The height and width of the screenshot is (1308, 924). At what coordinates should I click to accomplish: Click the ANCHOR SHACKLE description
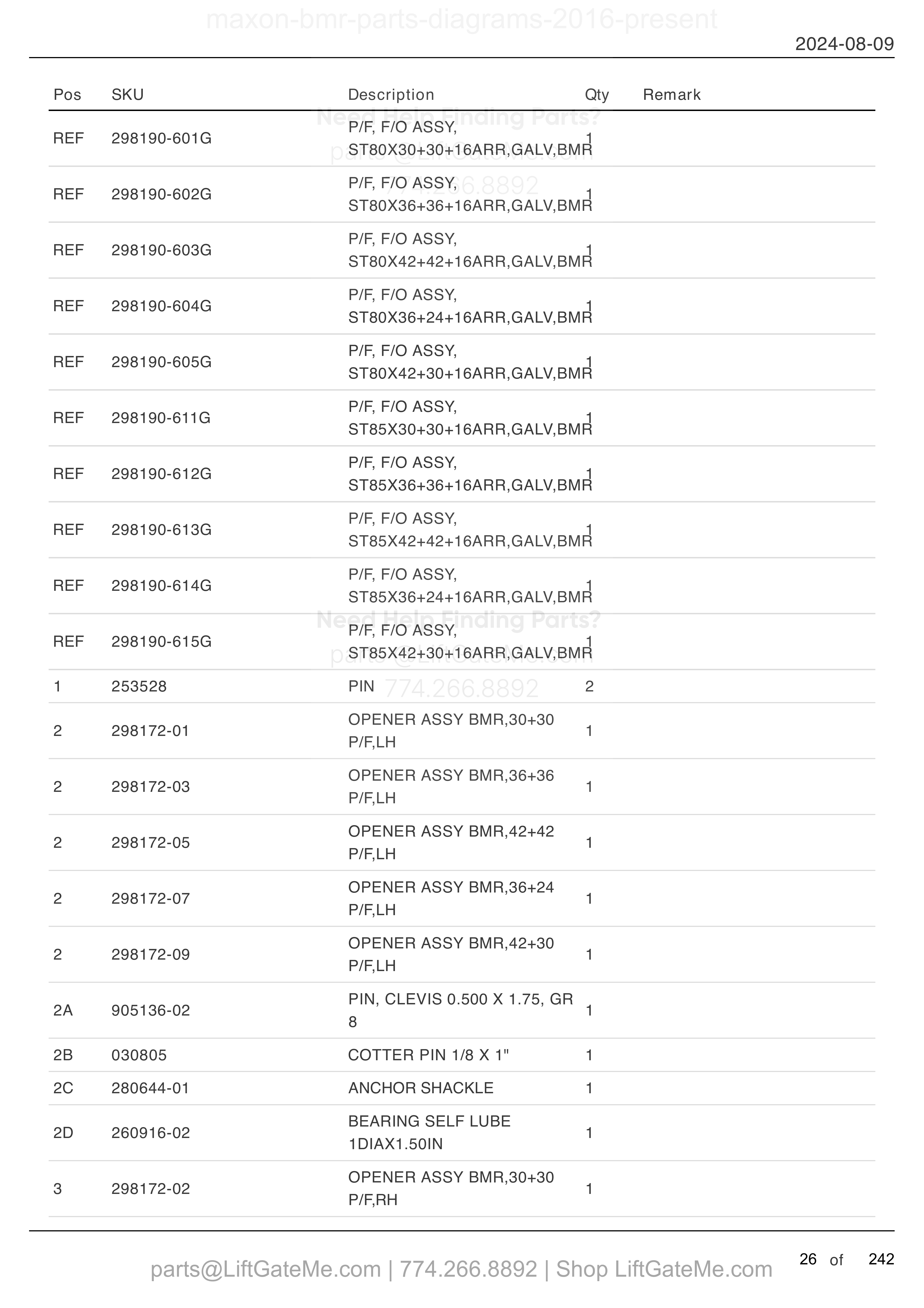(x=421, y=1088)
